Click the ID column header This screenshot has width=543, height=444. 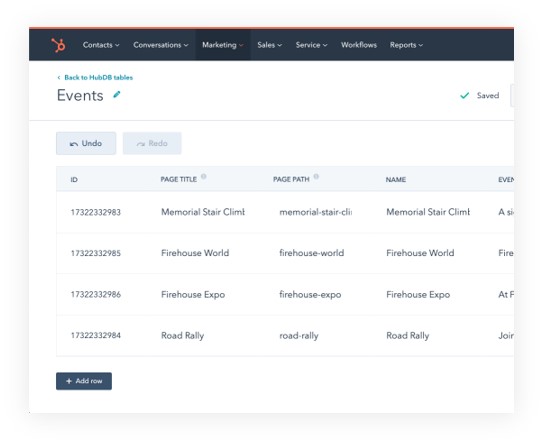point(74,179)
